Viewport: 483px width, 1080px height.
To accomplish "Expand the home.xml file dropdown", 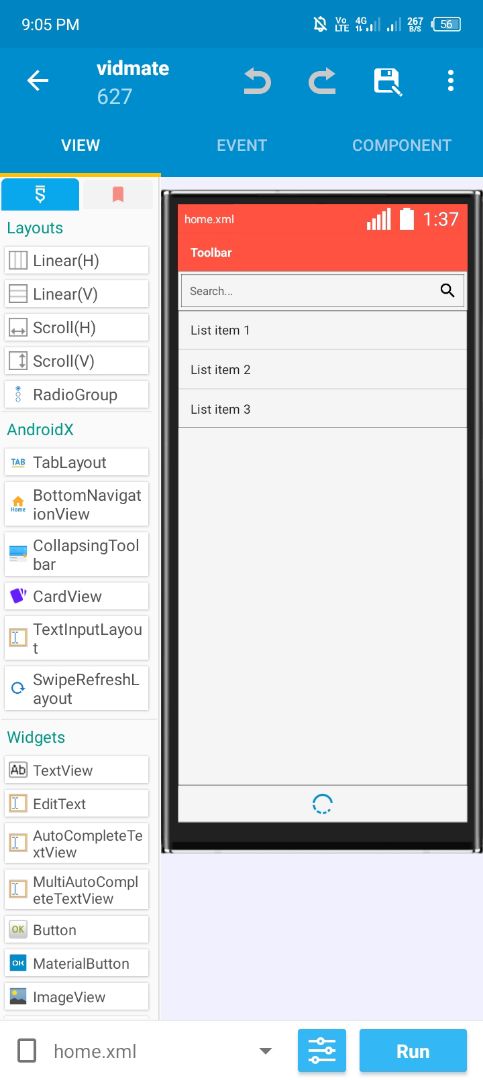I will (x=265, y=1051).
